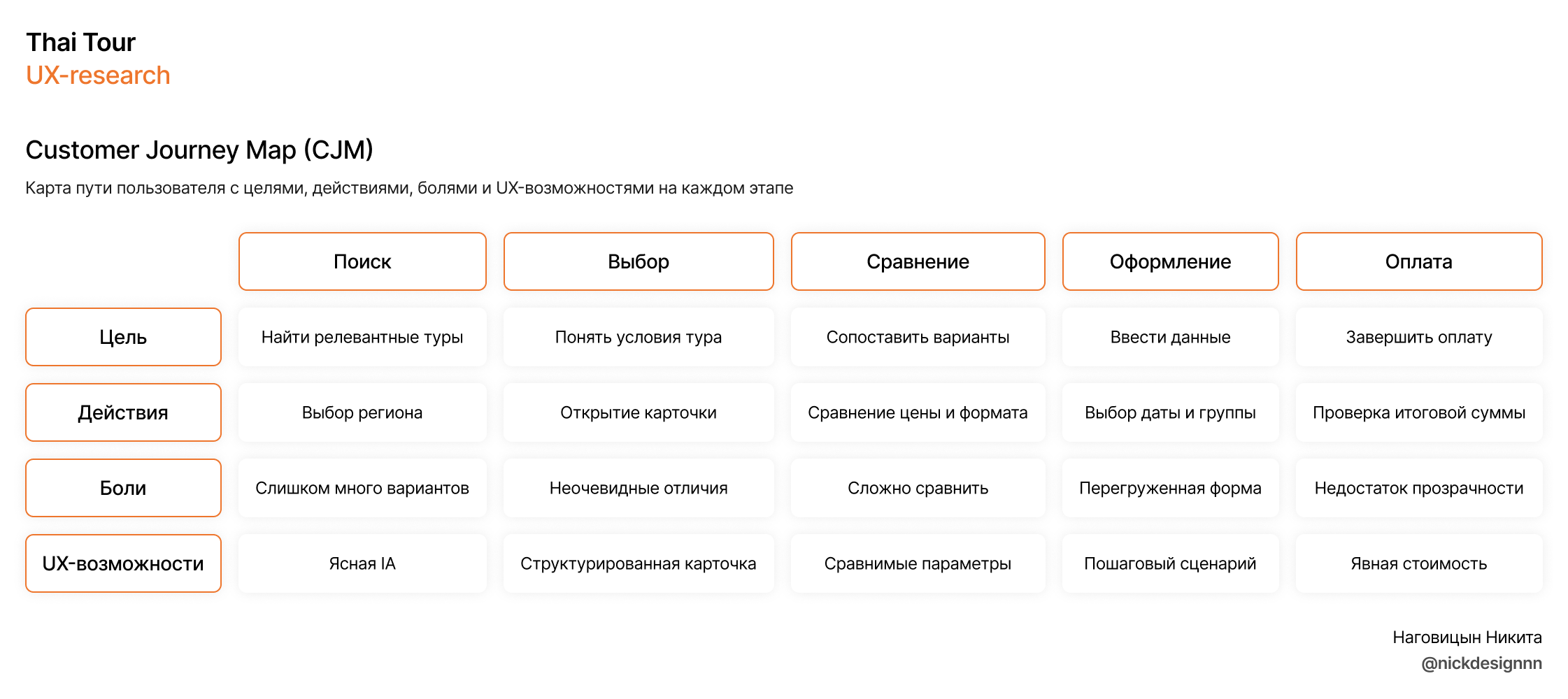Click the Customer Journey Map (CJM) heading

[x=199, y=150]
